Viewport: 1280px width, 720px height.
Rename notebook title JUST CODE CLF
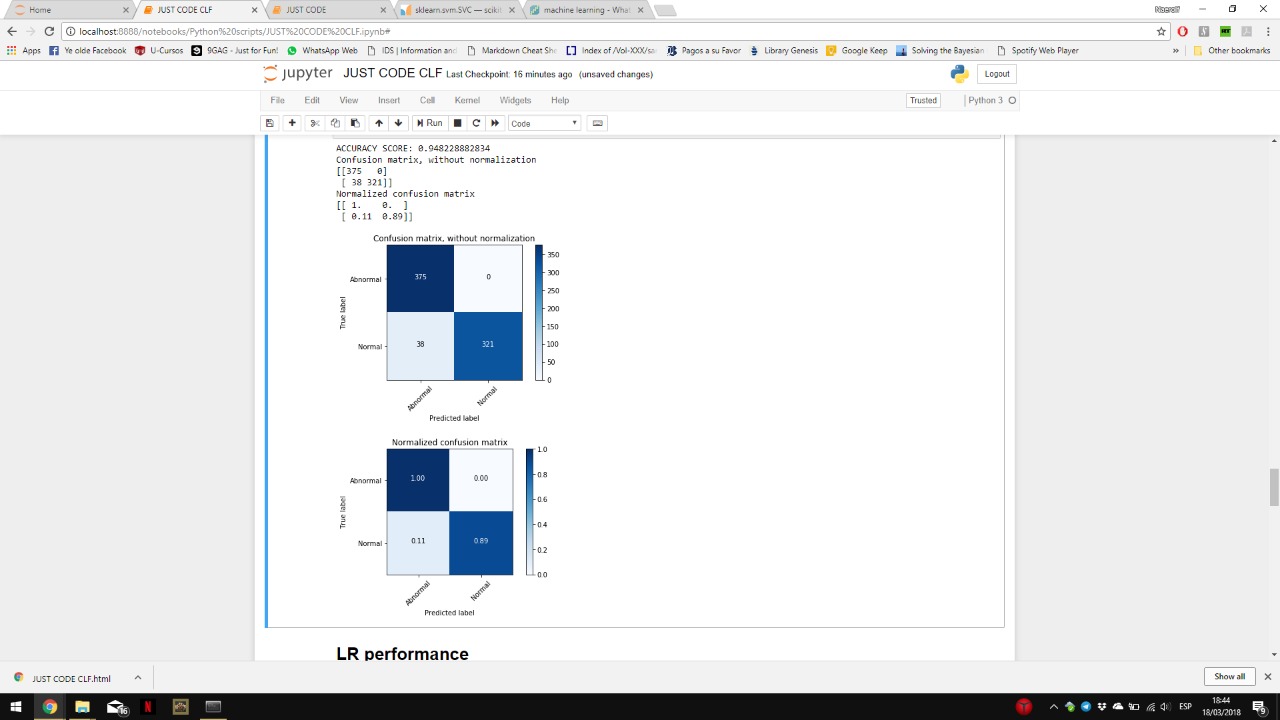point(392,73)
